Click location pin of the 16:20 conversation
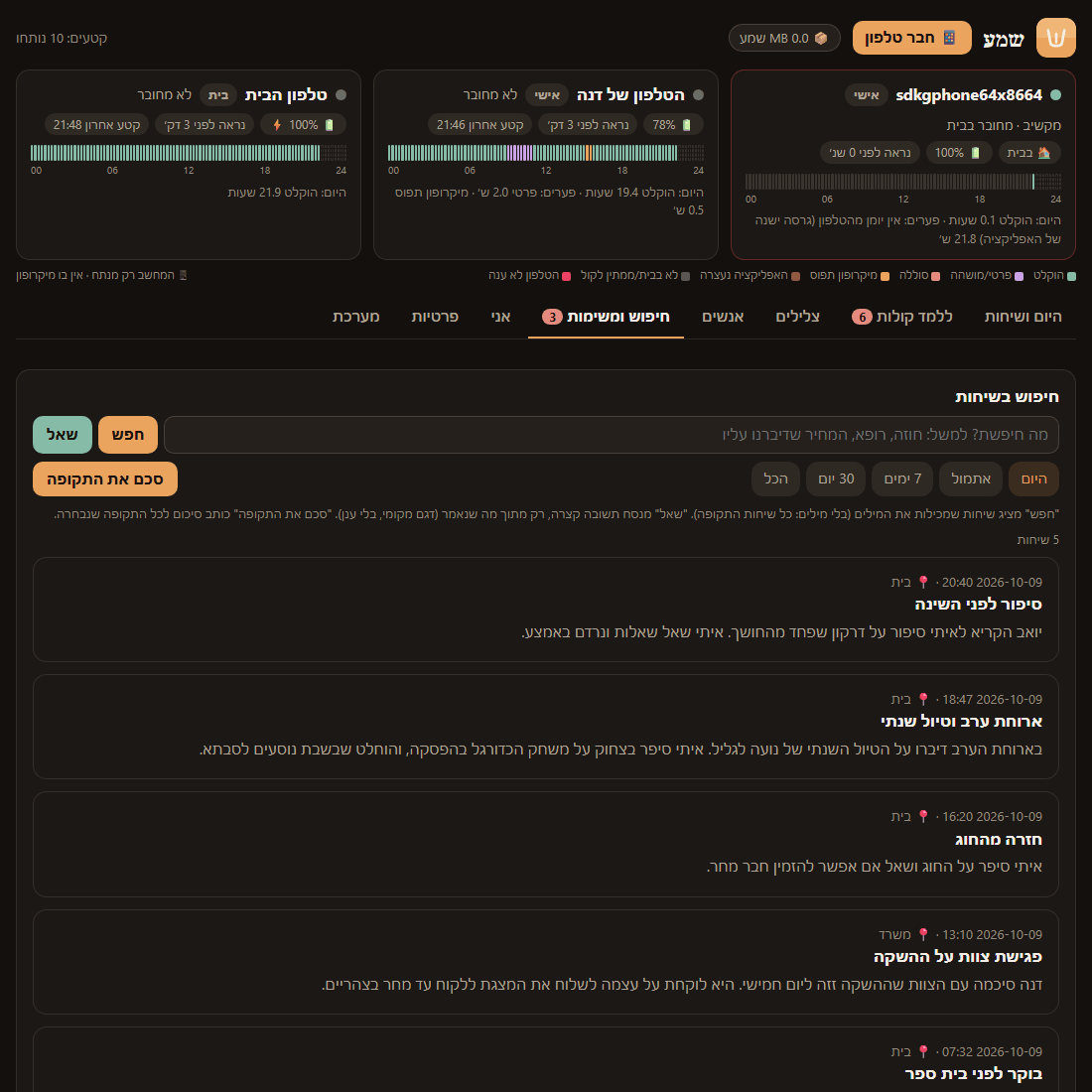1092x1092 pixels. pyautogui.click(x=923, y=816)
